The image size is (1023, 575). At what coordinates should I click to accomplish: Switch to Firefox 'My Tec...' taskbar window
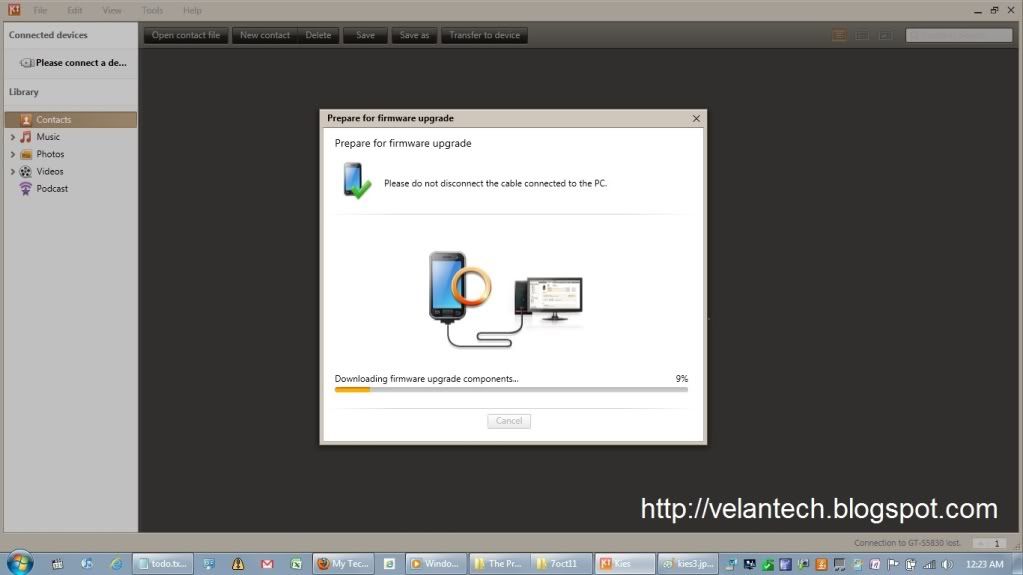343,564
